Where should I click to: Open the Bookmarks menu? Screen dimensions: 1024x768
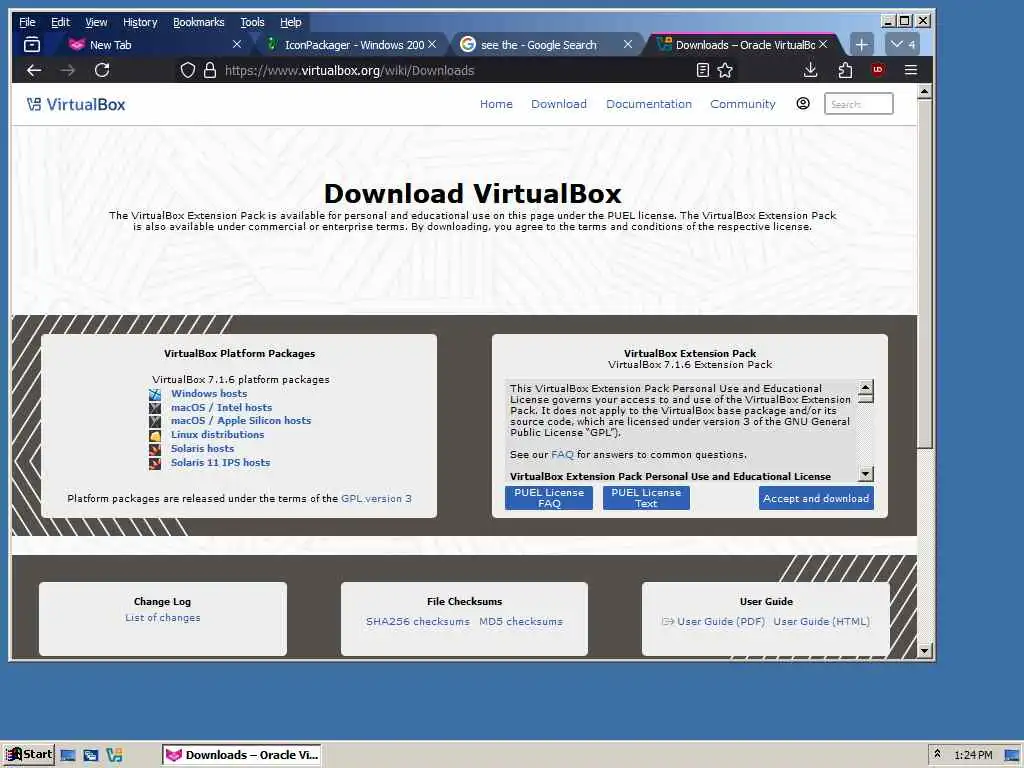(x=199, y=22)
